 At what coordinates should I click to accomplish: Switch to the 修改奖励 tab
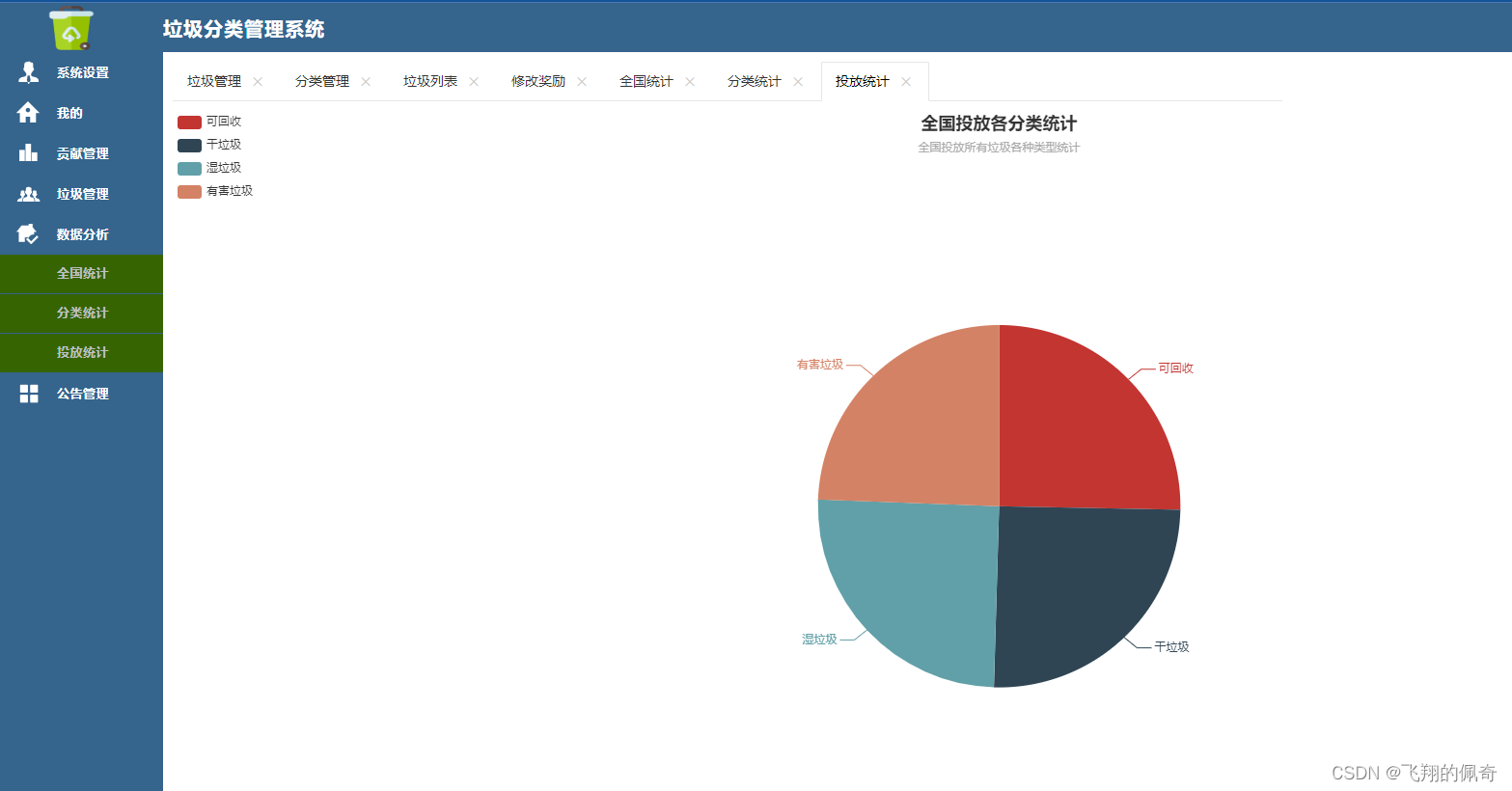click(538, 81)
